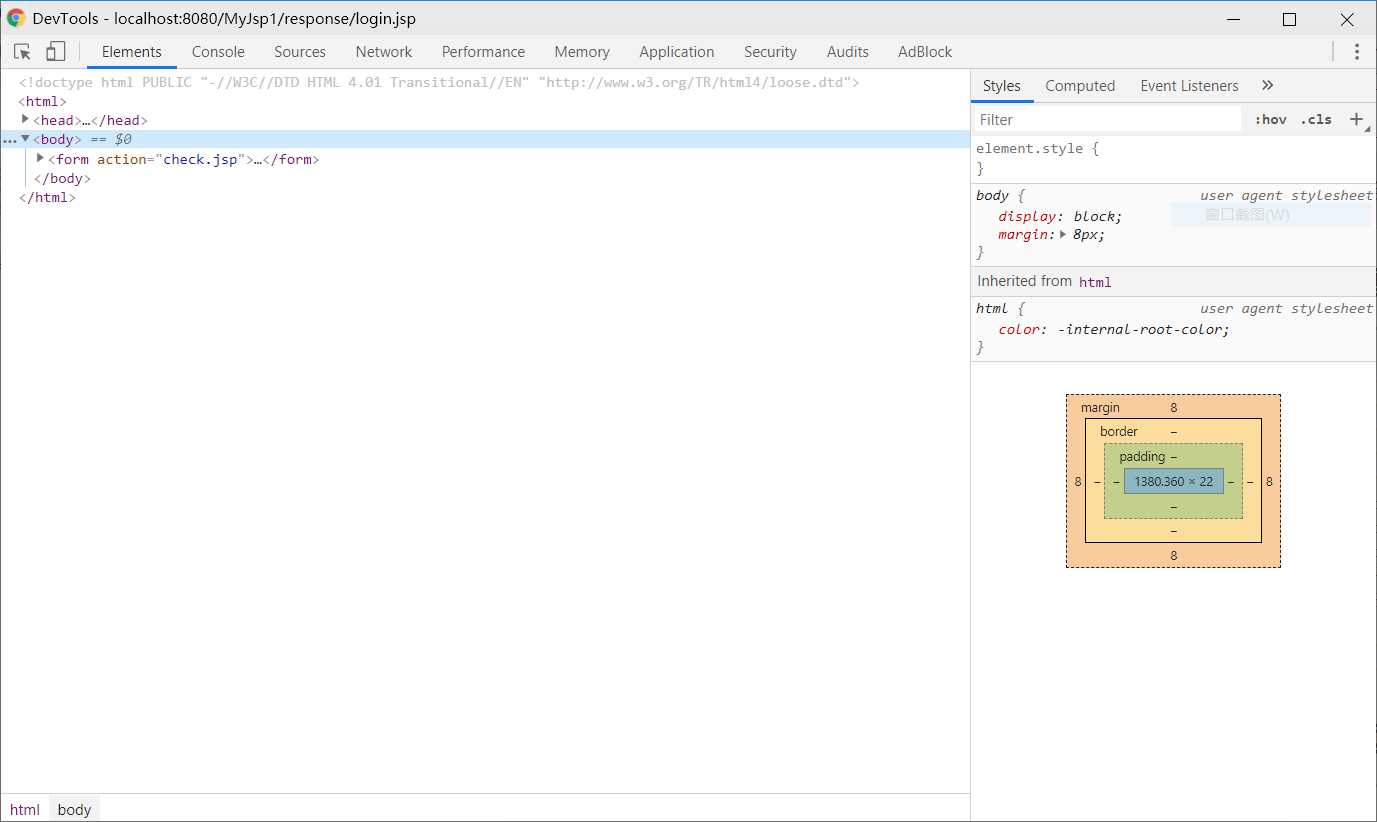
Task: Maximize the DevTools window
Action: coord(1289,19)
